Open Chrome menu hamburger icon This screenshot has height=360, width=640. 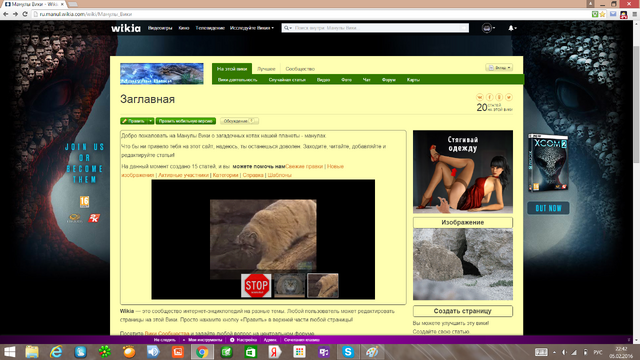[x=635, y=14]
